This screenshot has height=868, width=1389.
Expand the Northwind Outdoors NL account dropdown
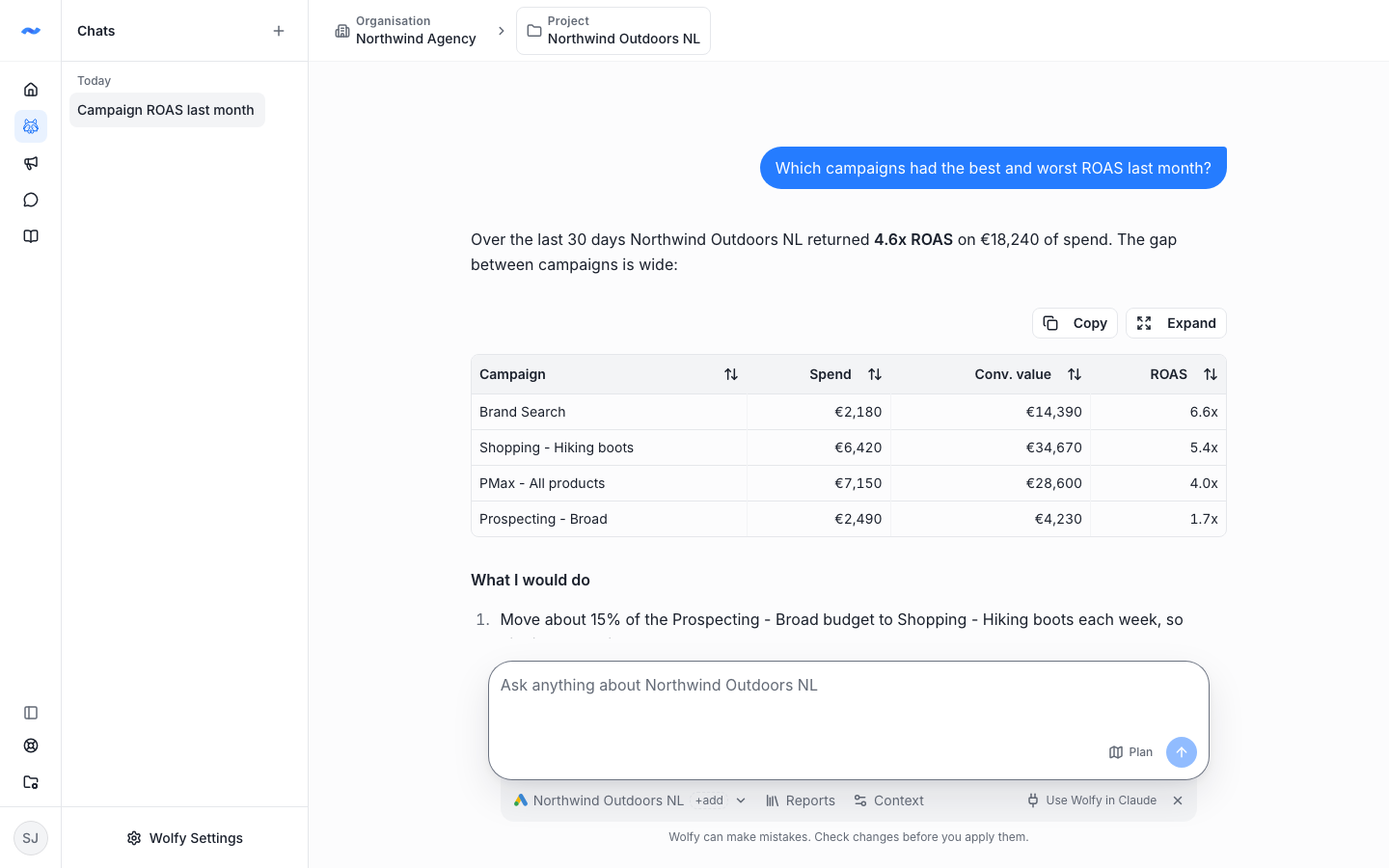point(741,800)
